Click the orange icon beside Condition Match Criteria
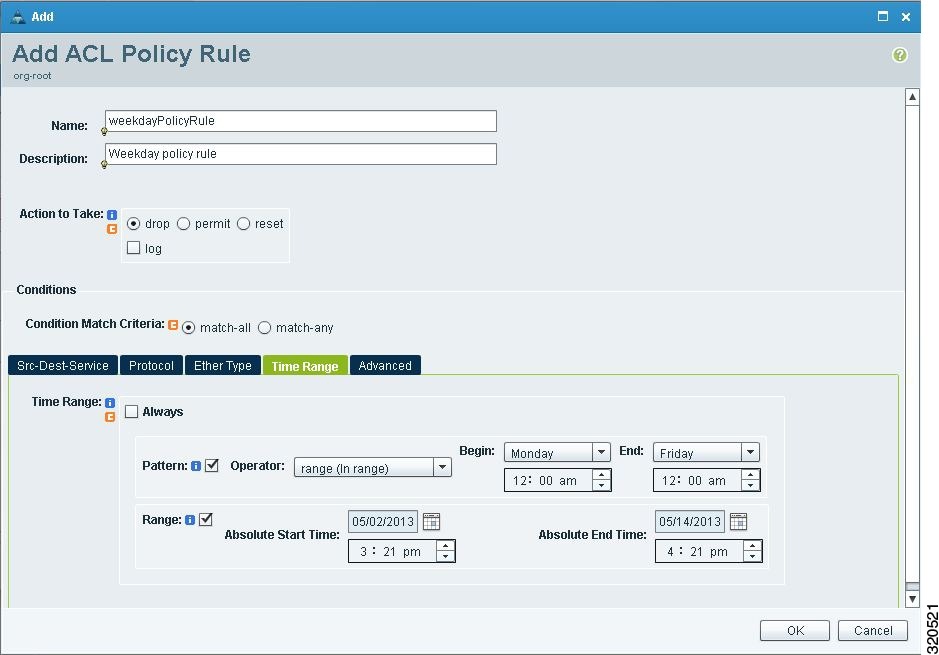 [173, 325]
